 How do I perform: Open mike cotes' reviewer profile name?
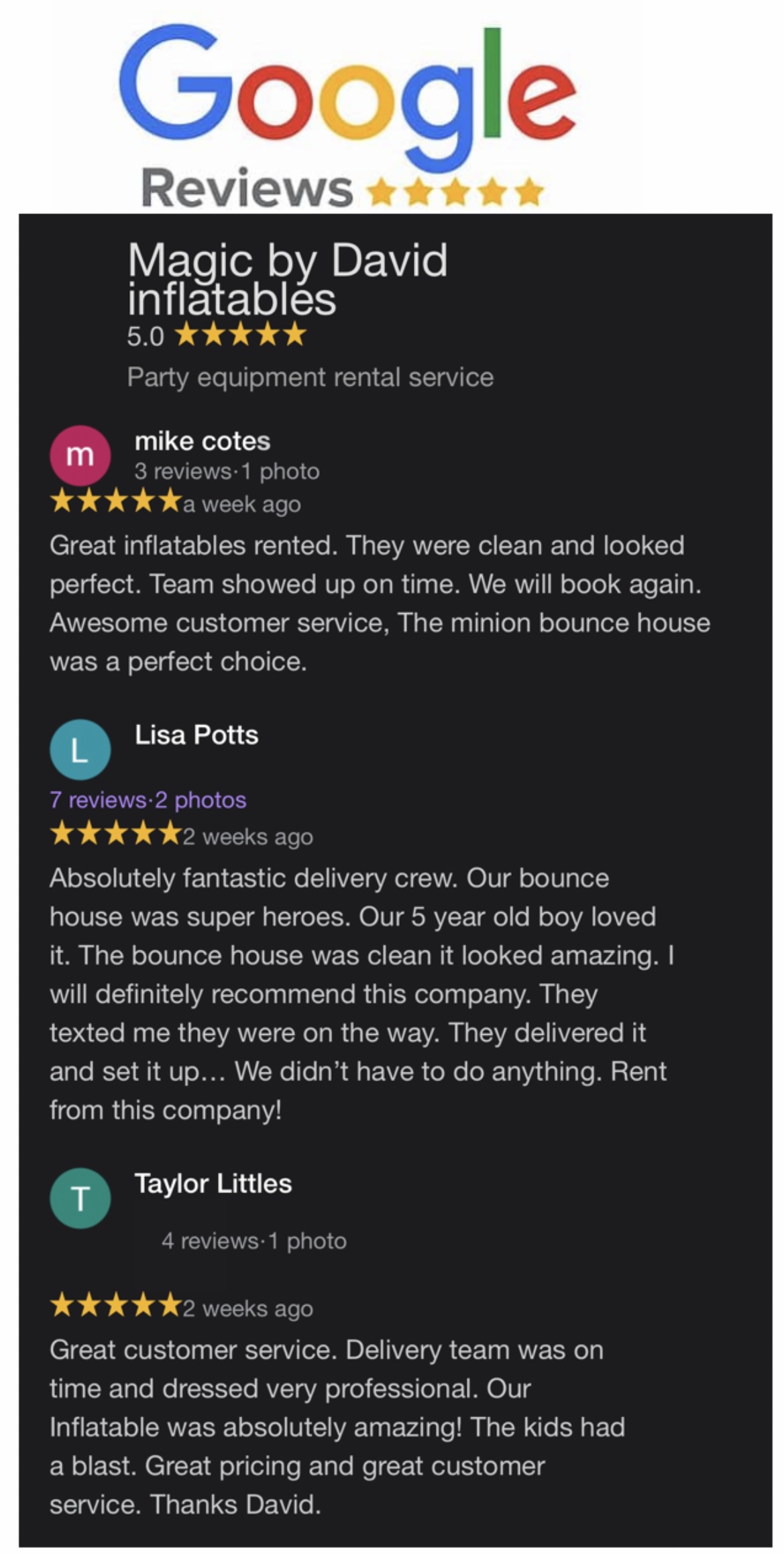point(202,441)
